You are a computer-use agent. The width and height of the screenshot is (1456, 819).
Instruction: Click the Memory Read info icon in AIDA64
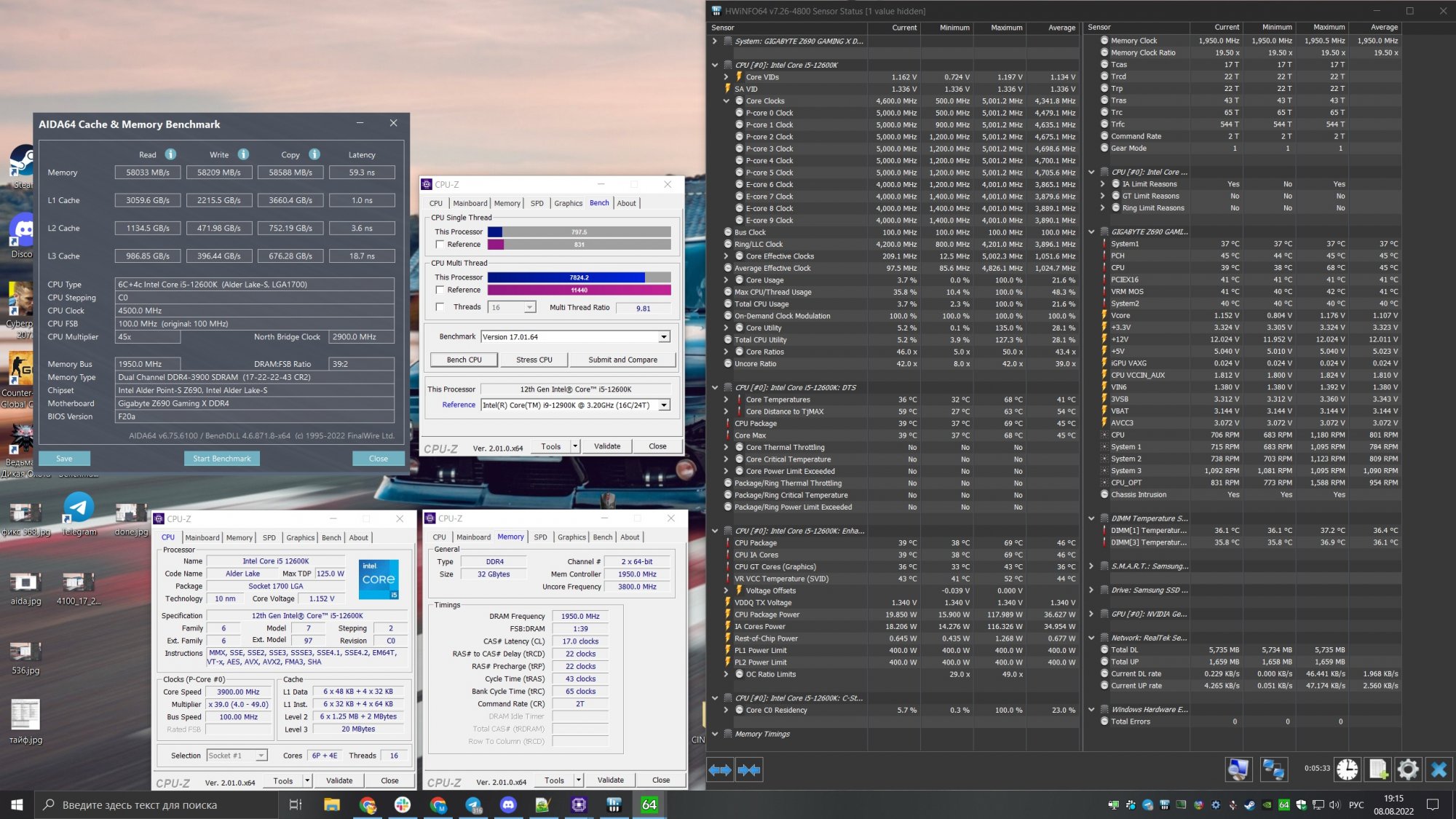[x=170, y=154]
